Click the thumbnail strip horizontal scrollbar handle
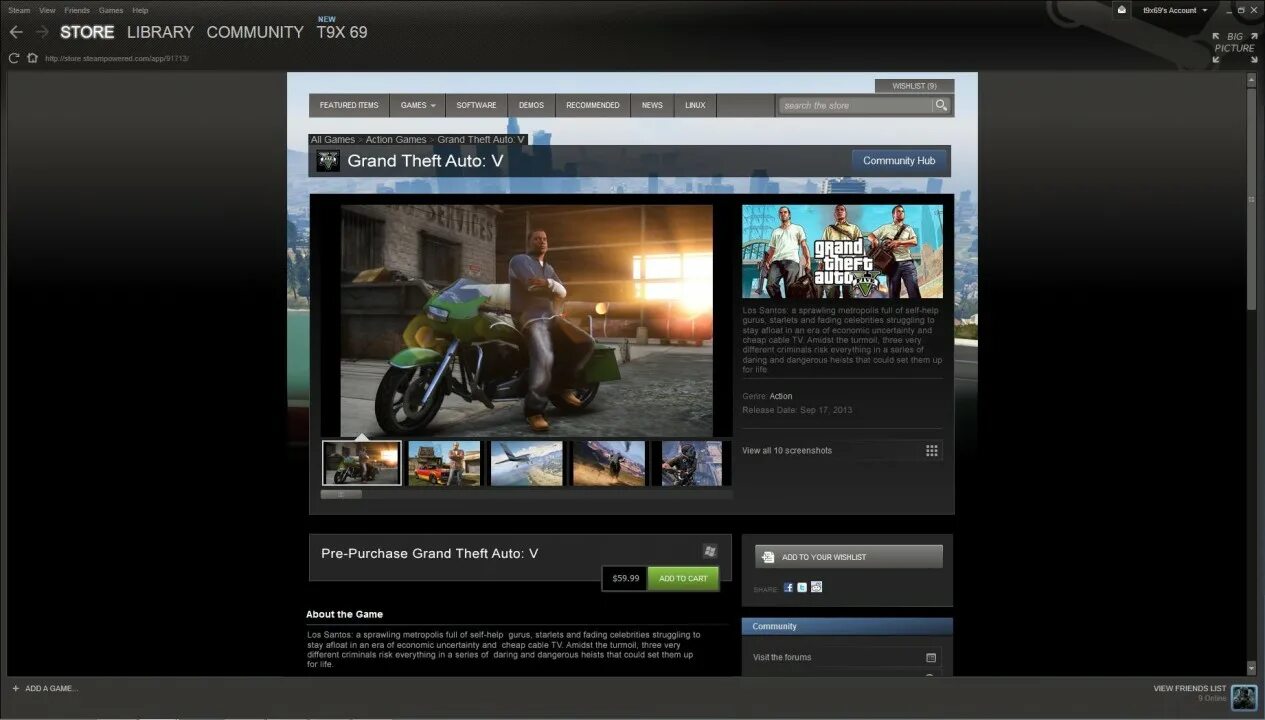1265x720 pixels. (x=341, y=494)
